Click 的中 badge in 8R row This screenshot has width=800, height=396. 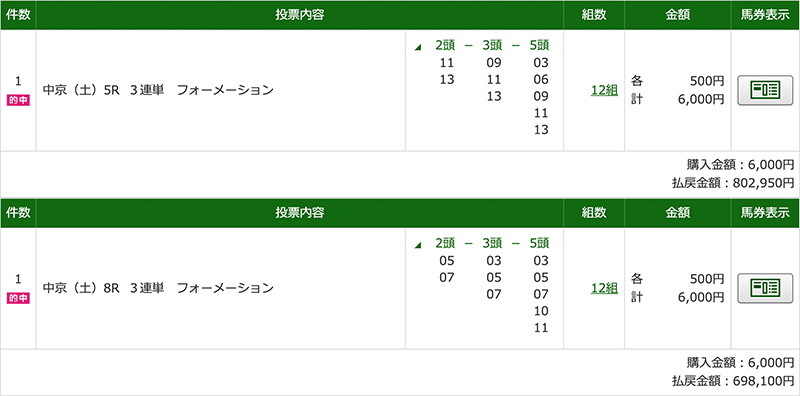click(18, 299)
